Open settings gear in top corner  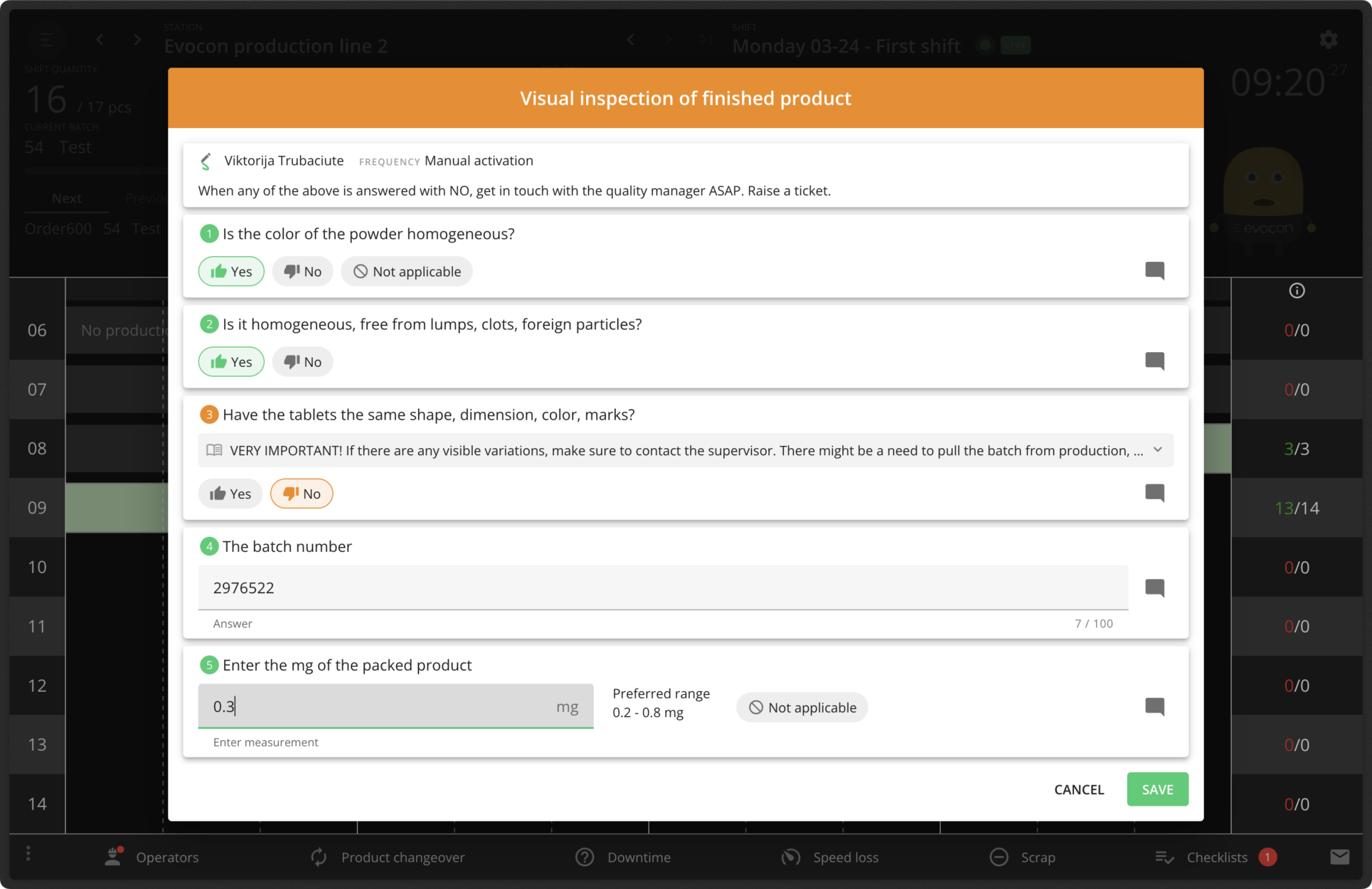(x=1328, y=40)
